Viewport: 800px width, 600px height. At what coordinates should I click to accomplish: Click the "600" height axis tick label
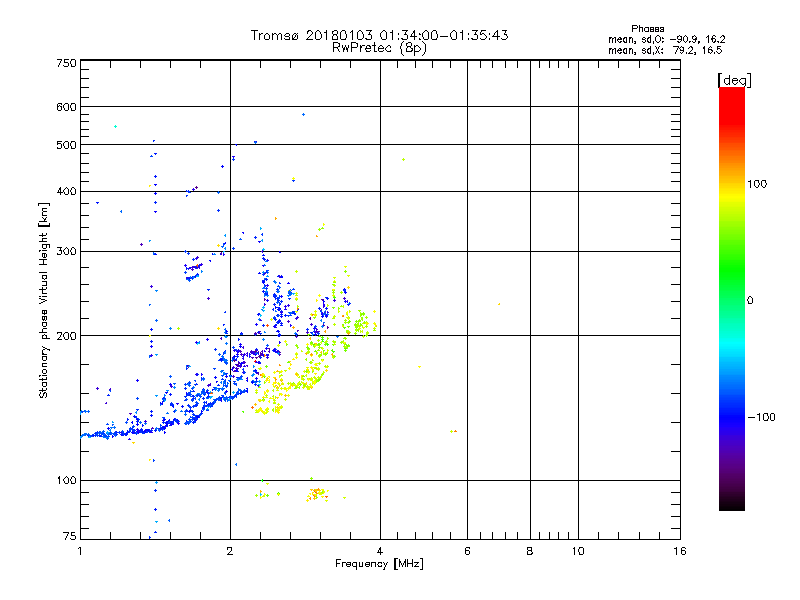coord(66,107)
